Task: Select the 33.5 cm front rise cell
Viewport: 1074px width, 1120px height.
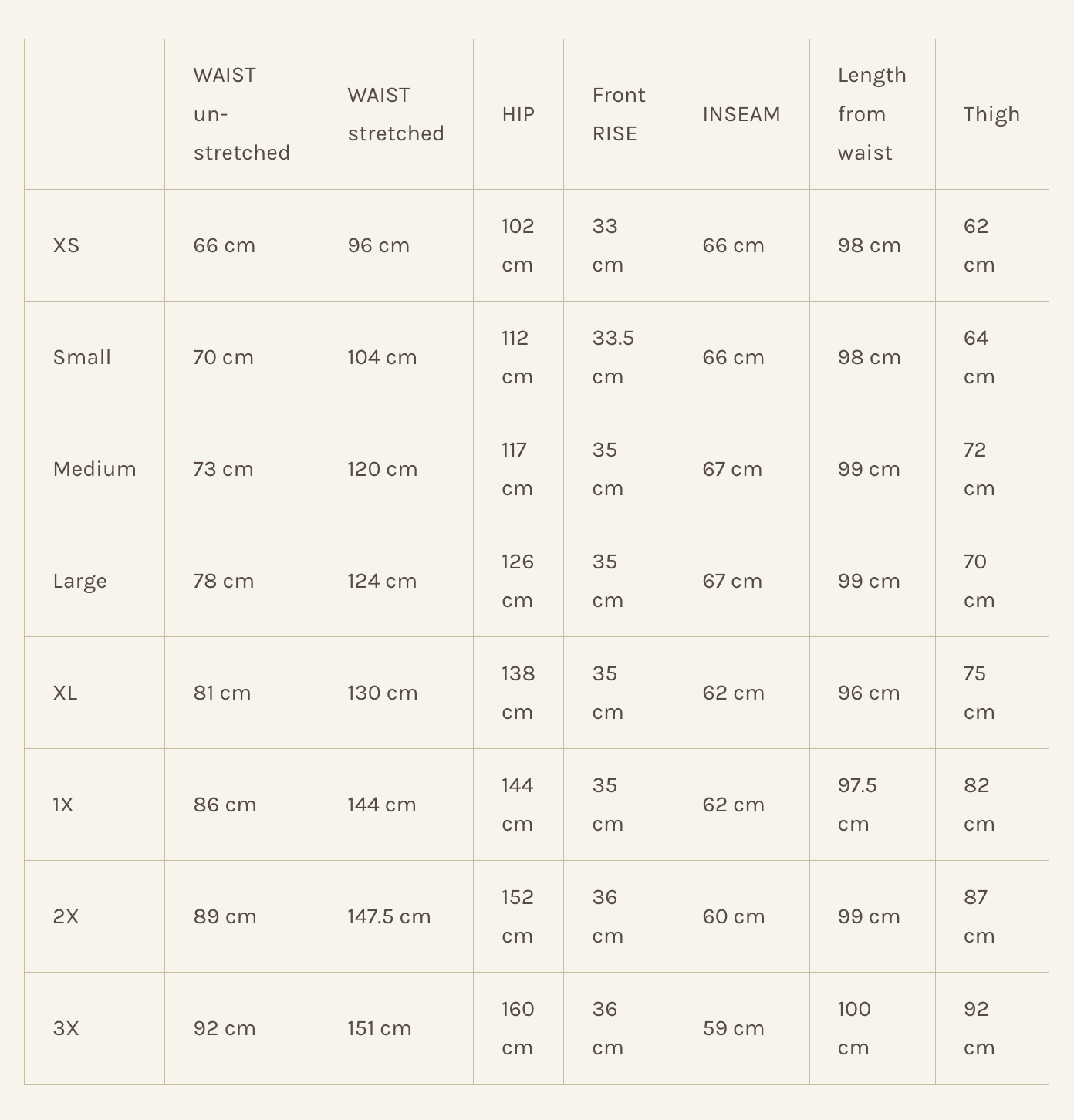Action: pos(613,357)
